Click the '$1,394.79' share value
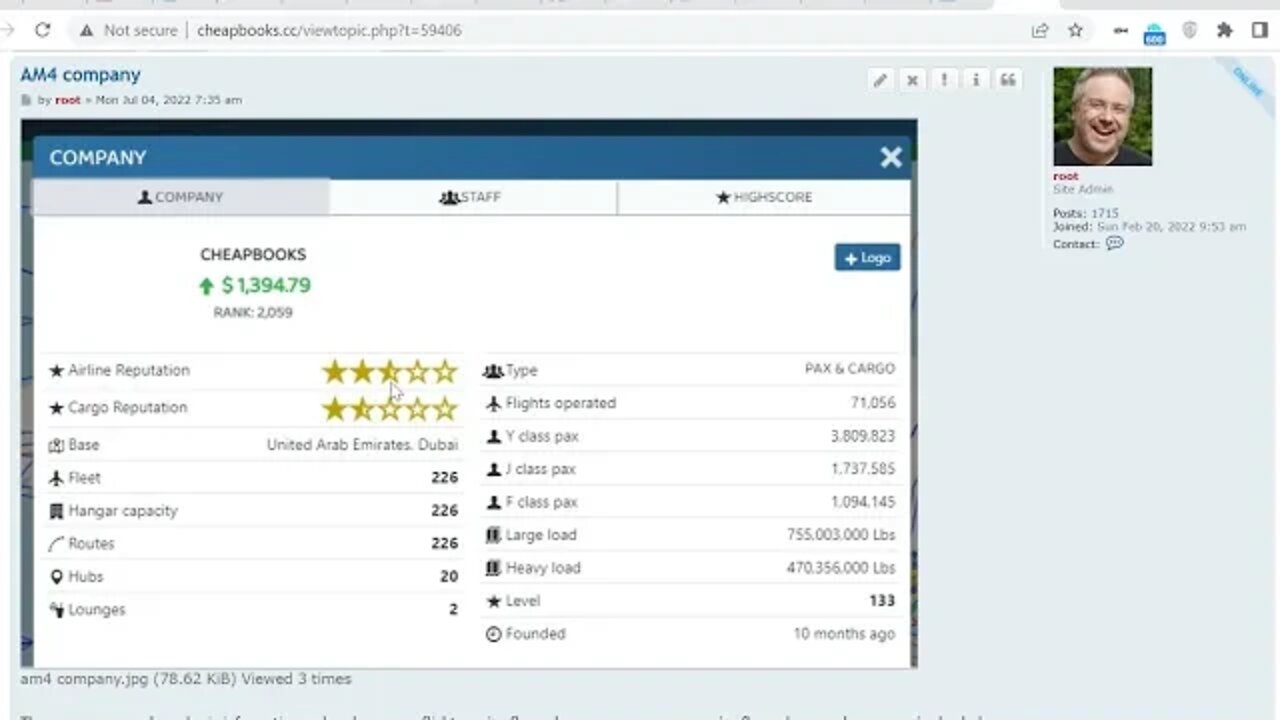 (266, 285)
